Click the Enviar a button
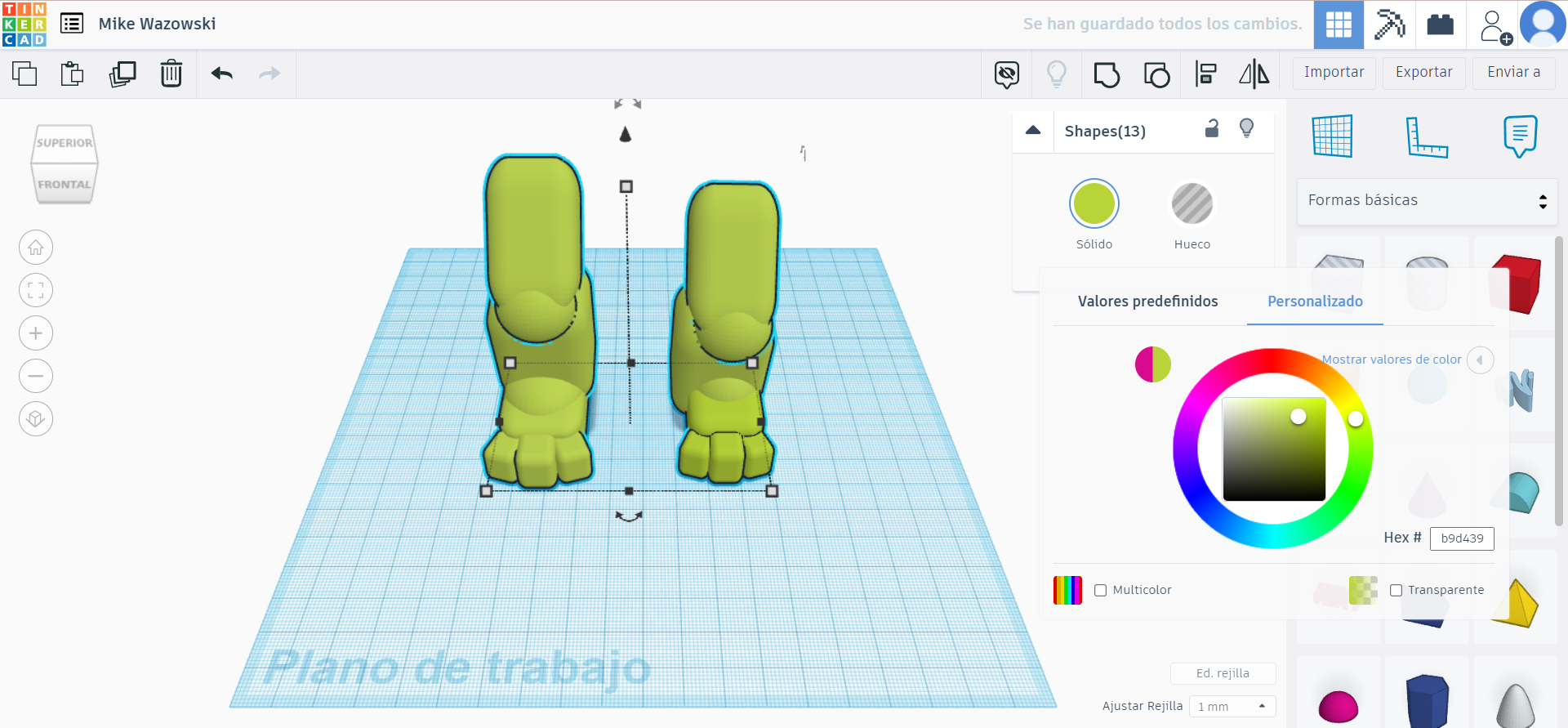 1514,73
